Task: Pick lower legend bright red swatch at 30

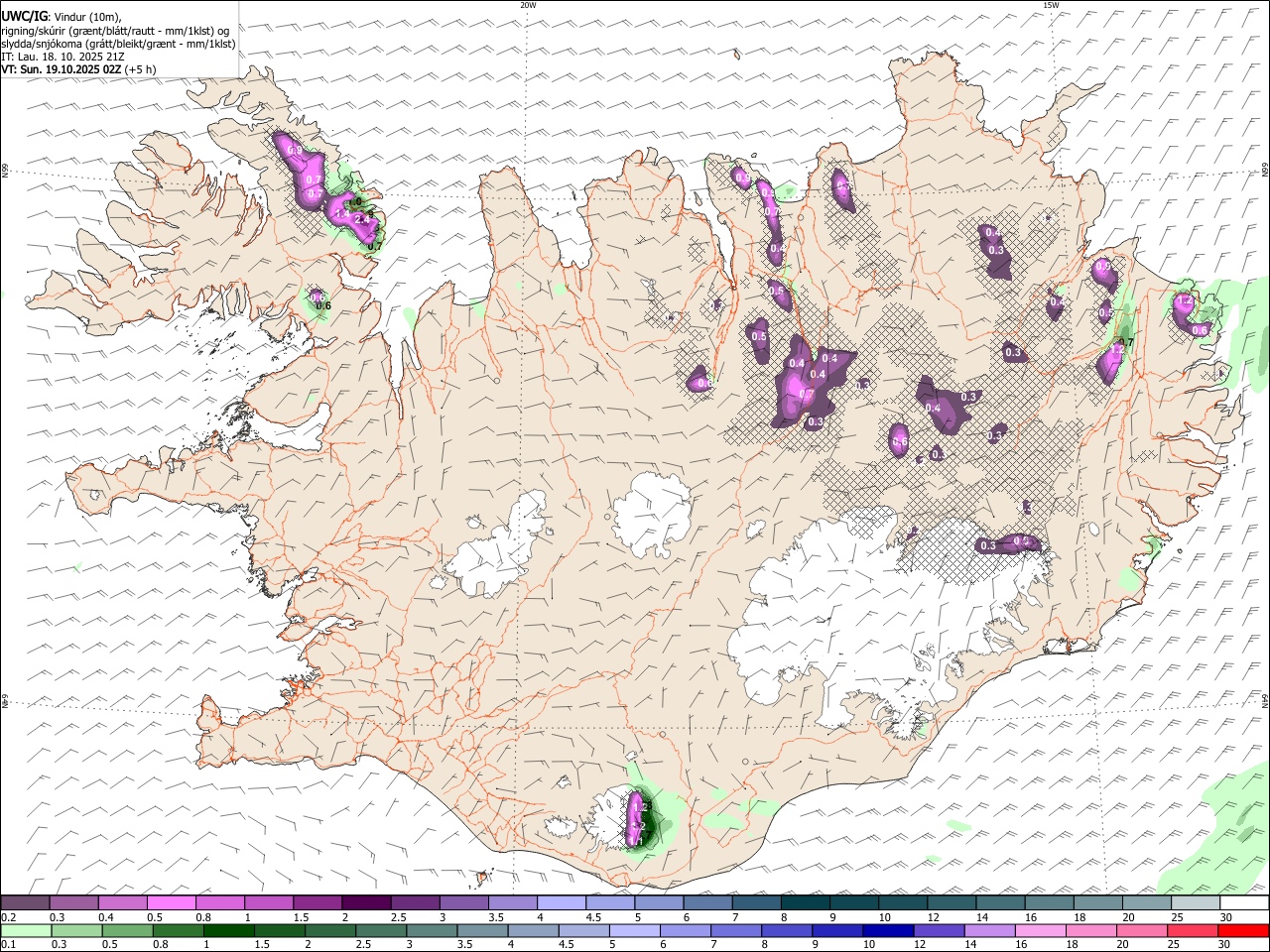Action: pos(1243,930)
